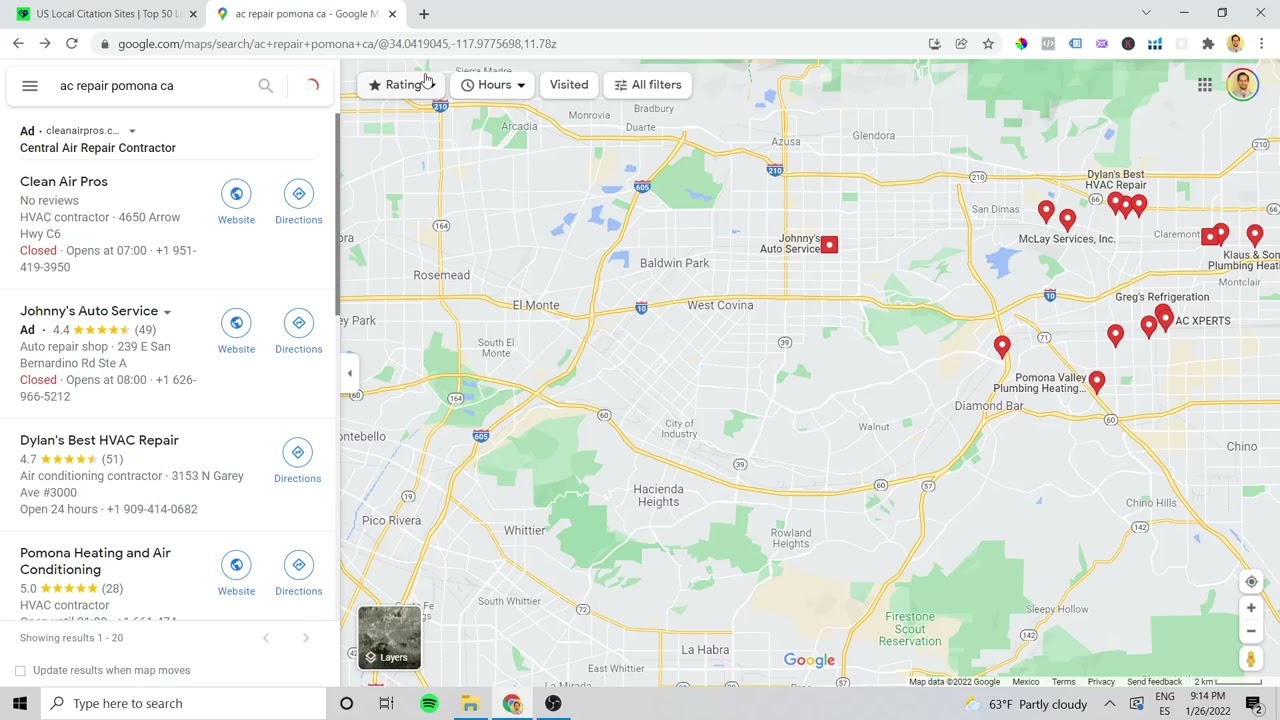Open Chrome tab search chevron

(x=1146, y=14)
